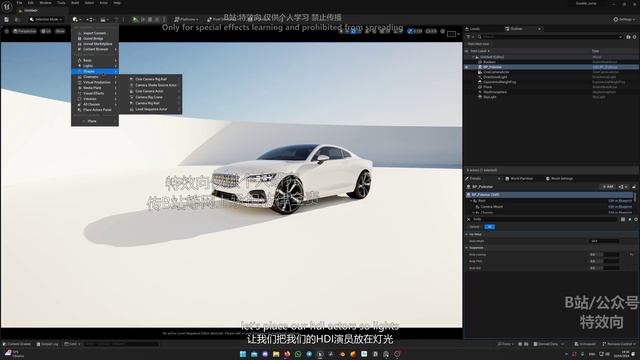Screen dimensions: 640x360
Task: Collapse the Untitled (Editor) world tree
Action: [473, 57]
